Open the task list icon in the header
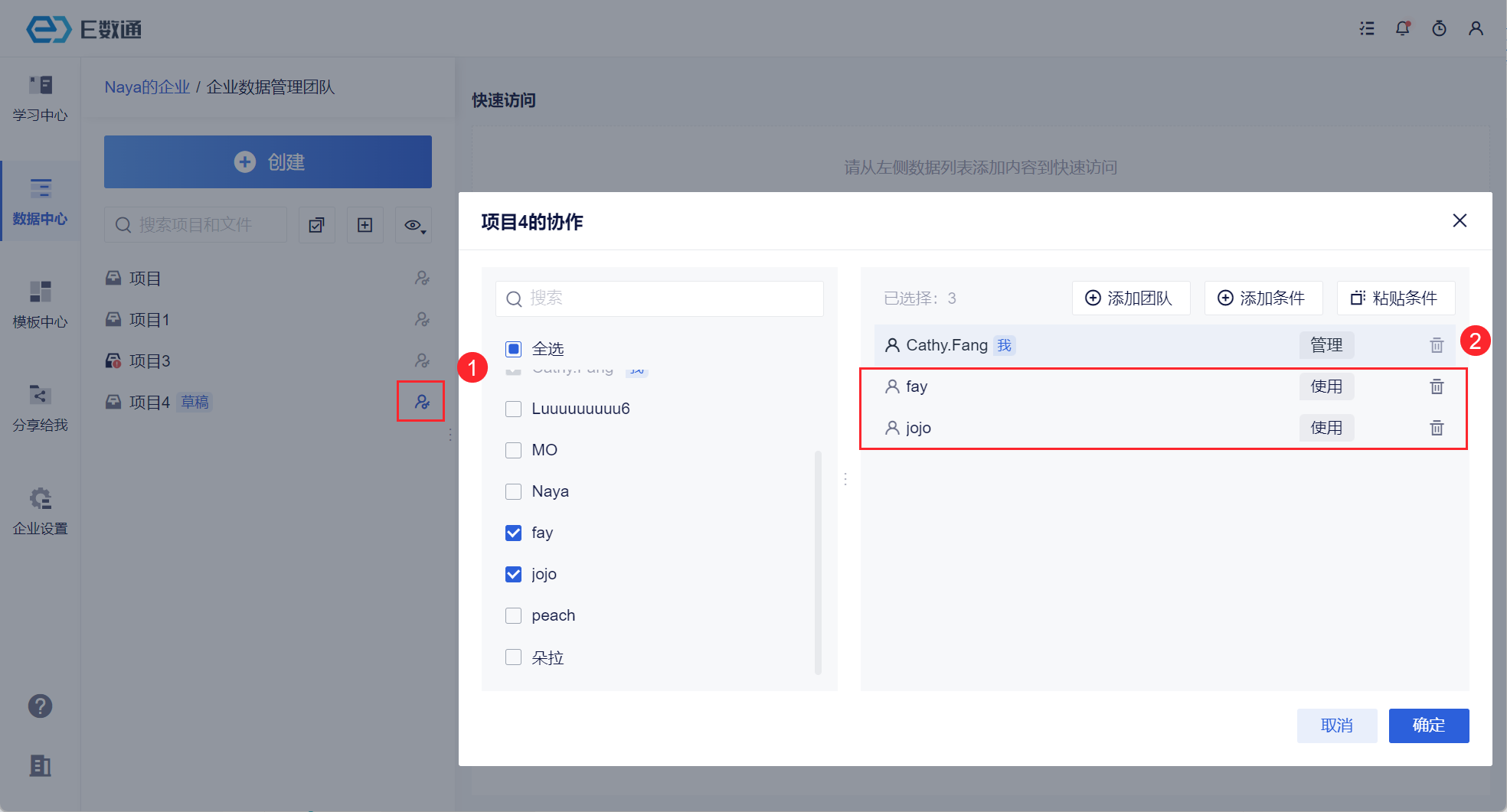Viewport: 1507px width, 812px height. (x=1367, y=29)
